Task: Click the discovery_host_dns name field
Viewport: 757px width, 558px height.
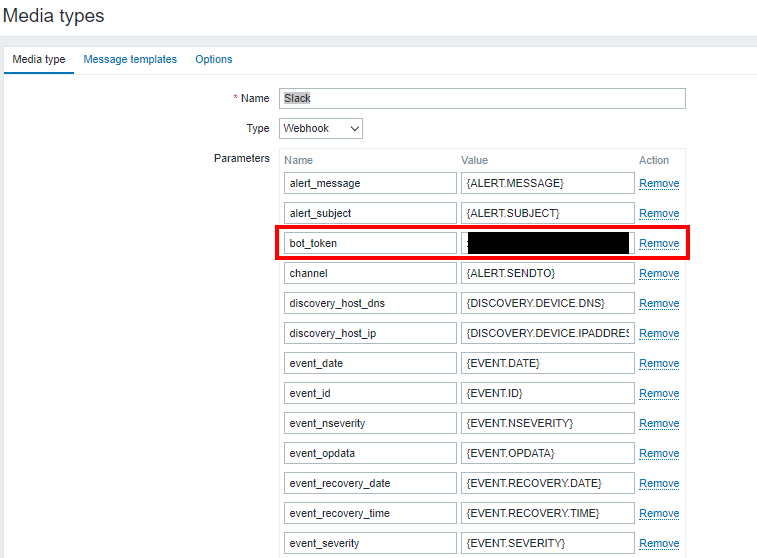Action: coord(370,303)
